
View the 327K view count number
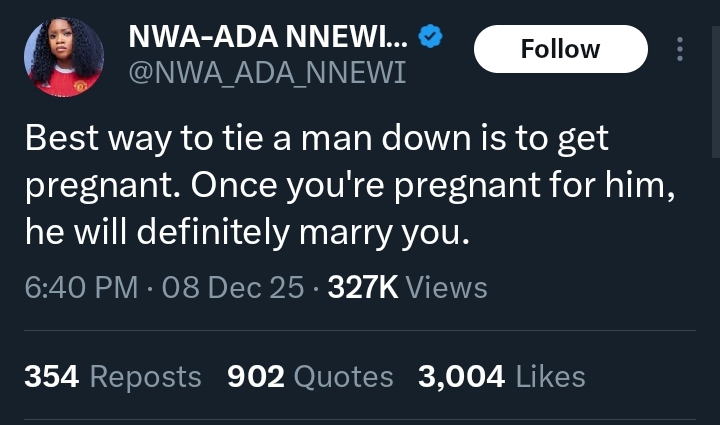(x=363, y=288)
